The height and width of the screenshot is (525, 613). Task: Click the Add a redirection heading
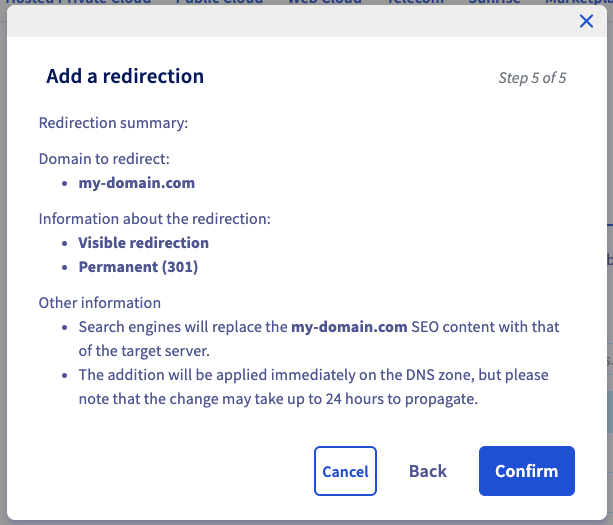pyautogui.click(x=125, y=76)
